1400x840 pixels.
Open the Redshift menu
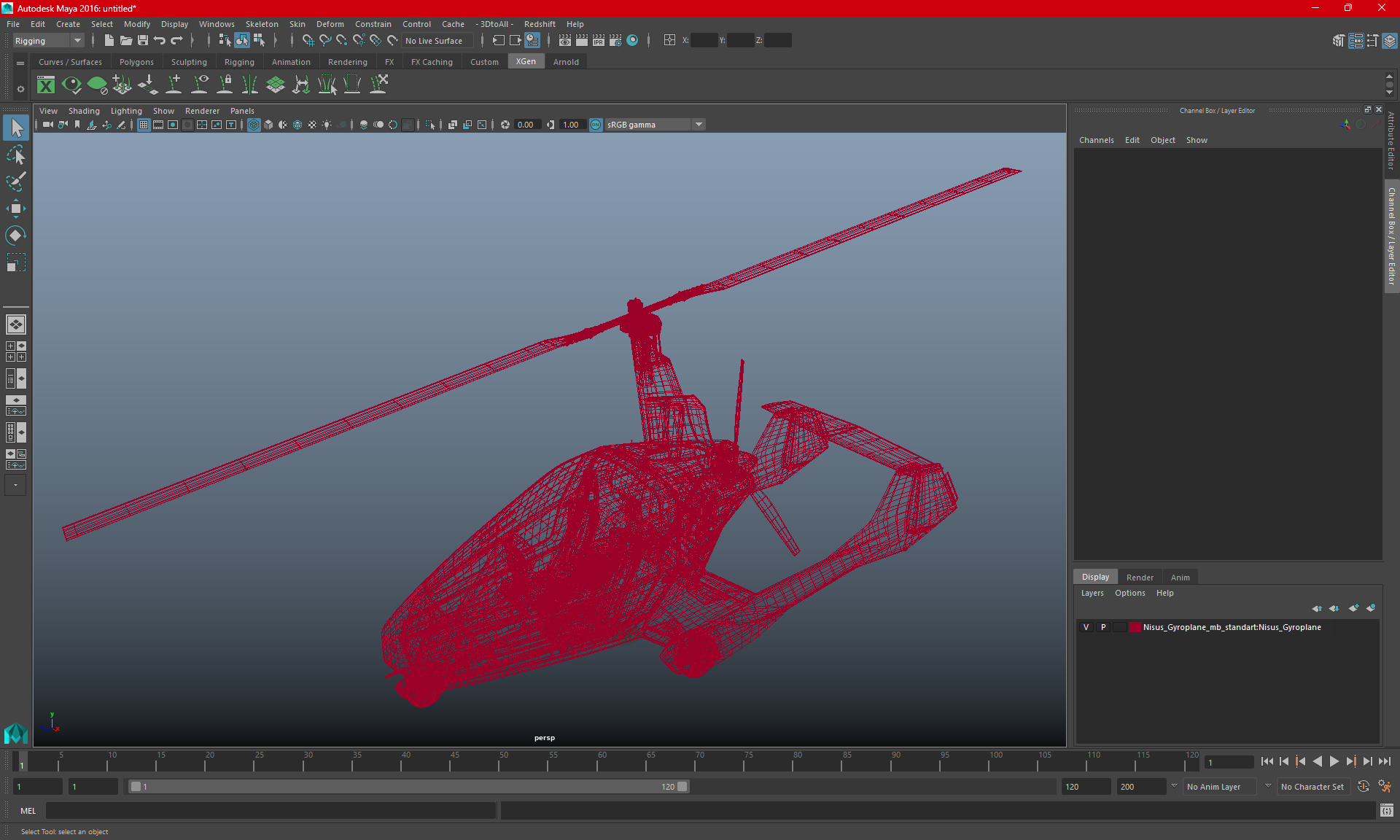[x=540, y=24]
